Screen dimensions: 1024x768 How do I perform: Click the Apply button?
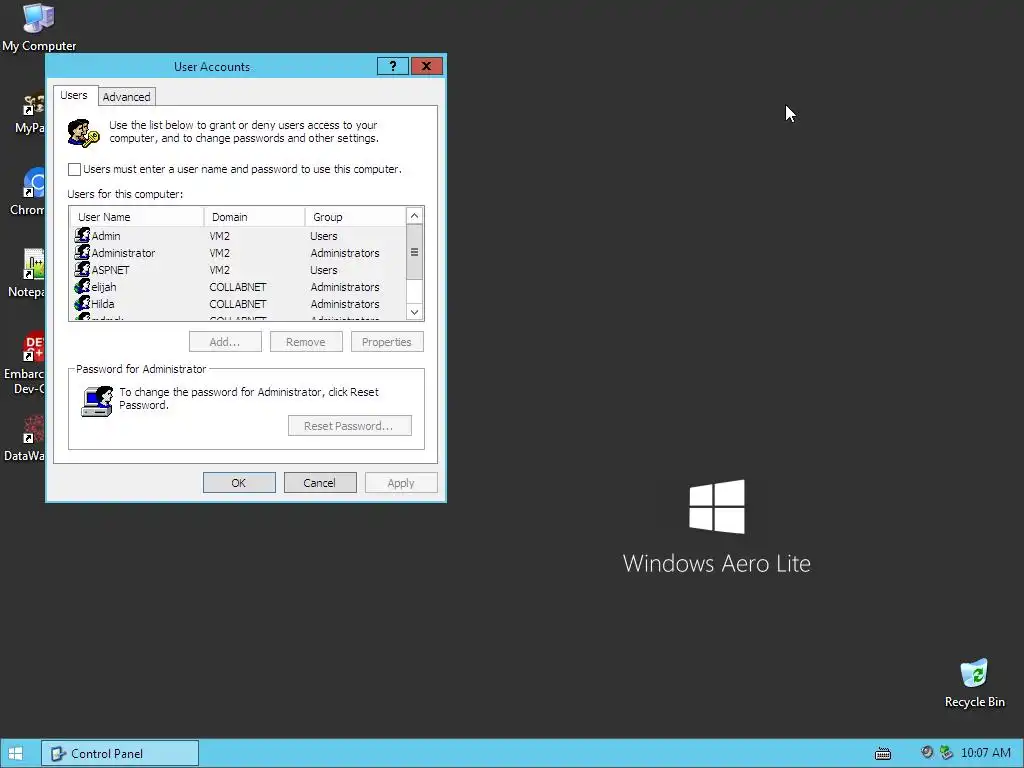pos(401,483)
